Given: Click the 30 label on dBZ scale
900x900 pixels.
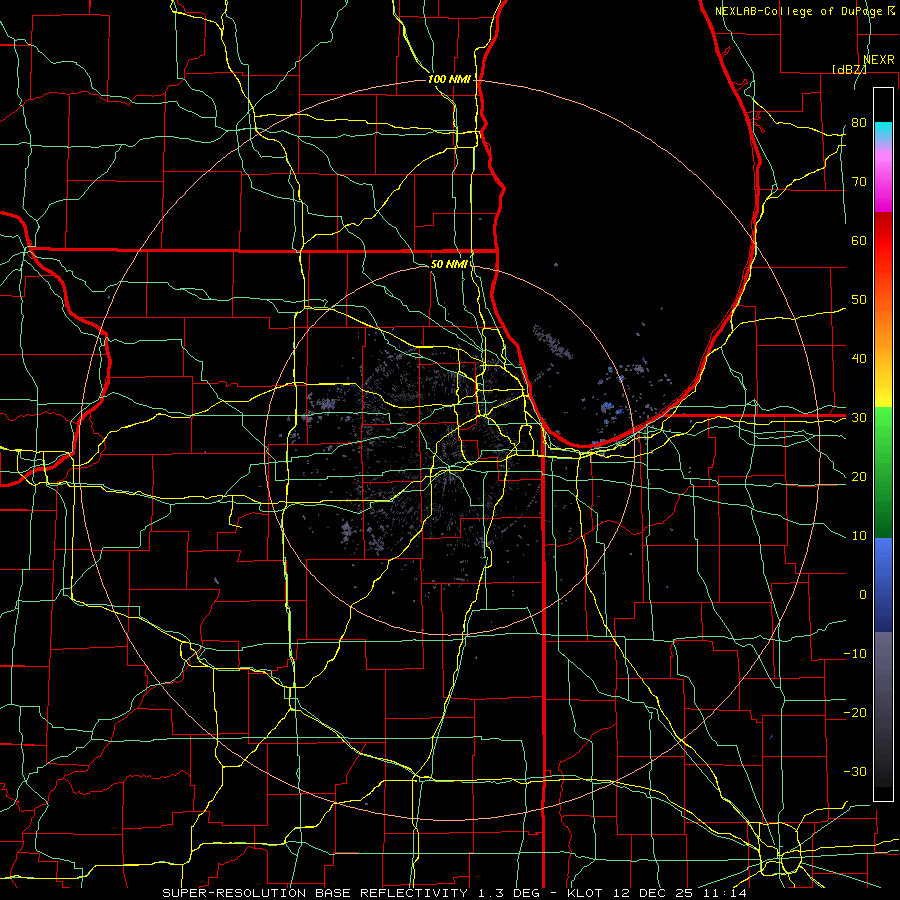Looking at the screenshot, I should pyautogui.click(x=859, y=418).
